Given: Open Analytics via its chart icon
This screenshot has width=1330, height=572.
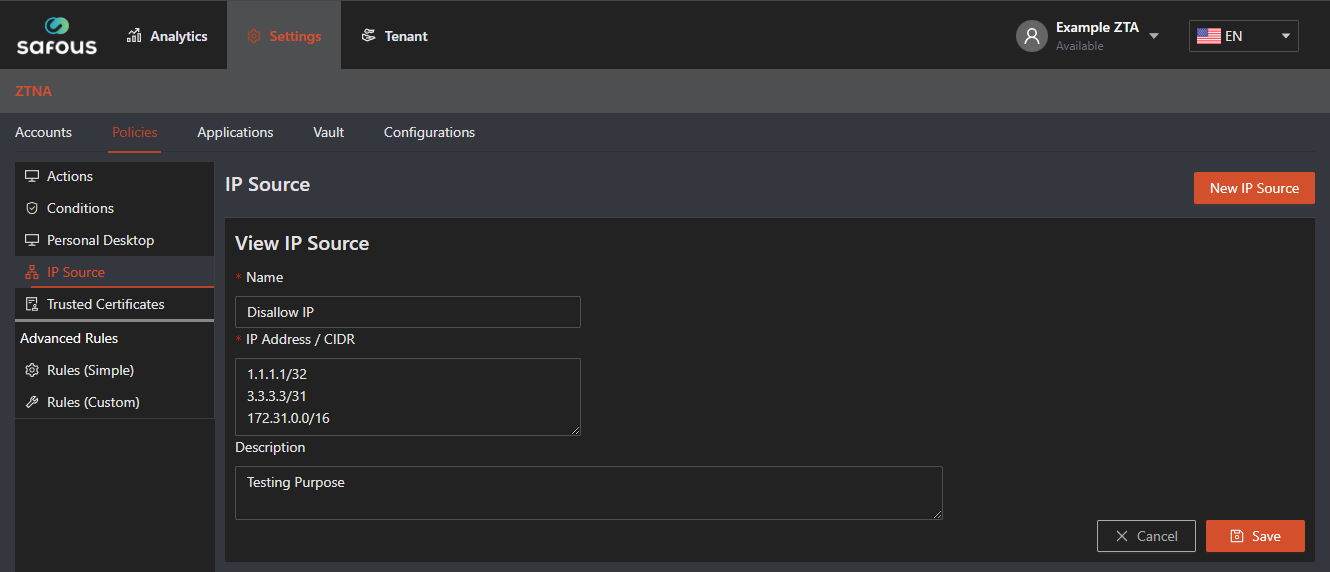Looking at the screenshot, I should click(134, 36).
